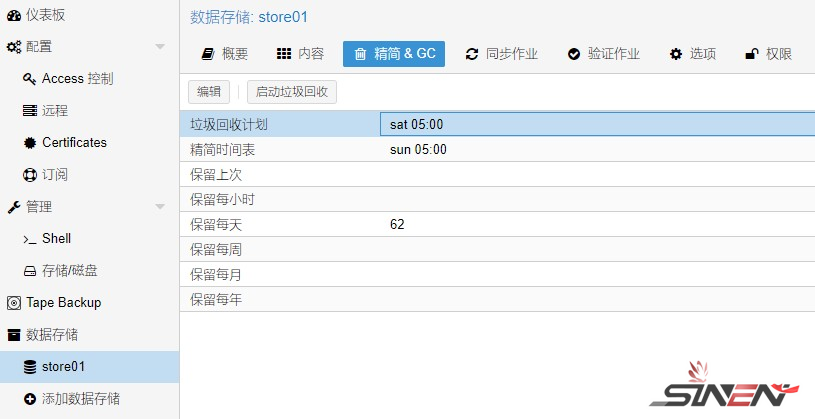815x419 pixels.
Task: Select 订阅 in the sidebar
Action: coord(89,175)
